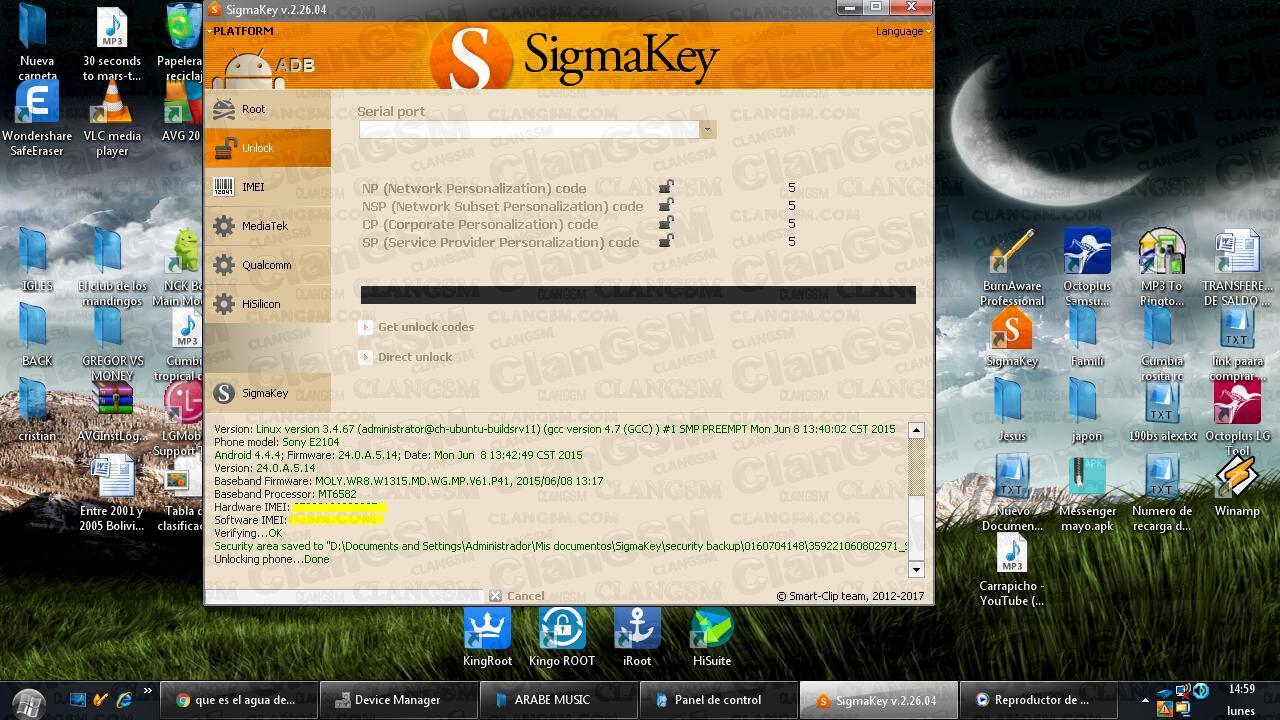This screenshot has height=720, width=1280.
Task: Open MP3 To Ringtone desktop icon
Action: pos(1162,267)
